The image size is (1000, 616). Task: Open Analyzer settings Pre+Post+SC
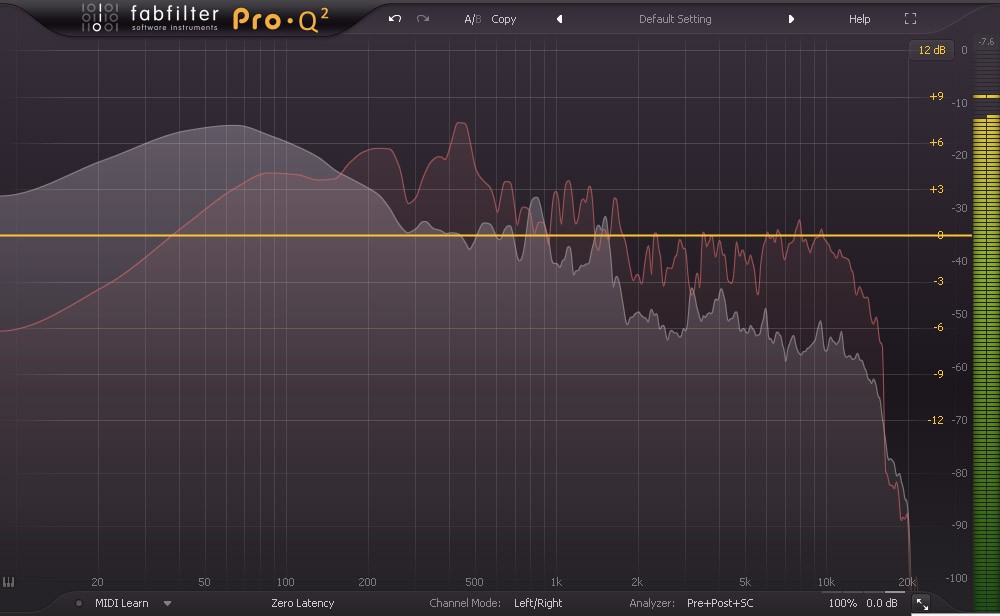point(719,603)
